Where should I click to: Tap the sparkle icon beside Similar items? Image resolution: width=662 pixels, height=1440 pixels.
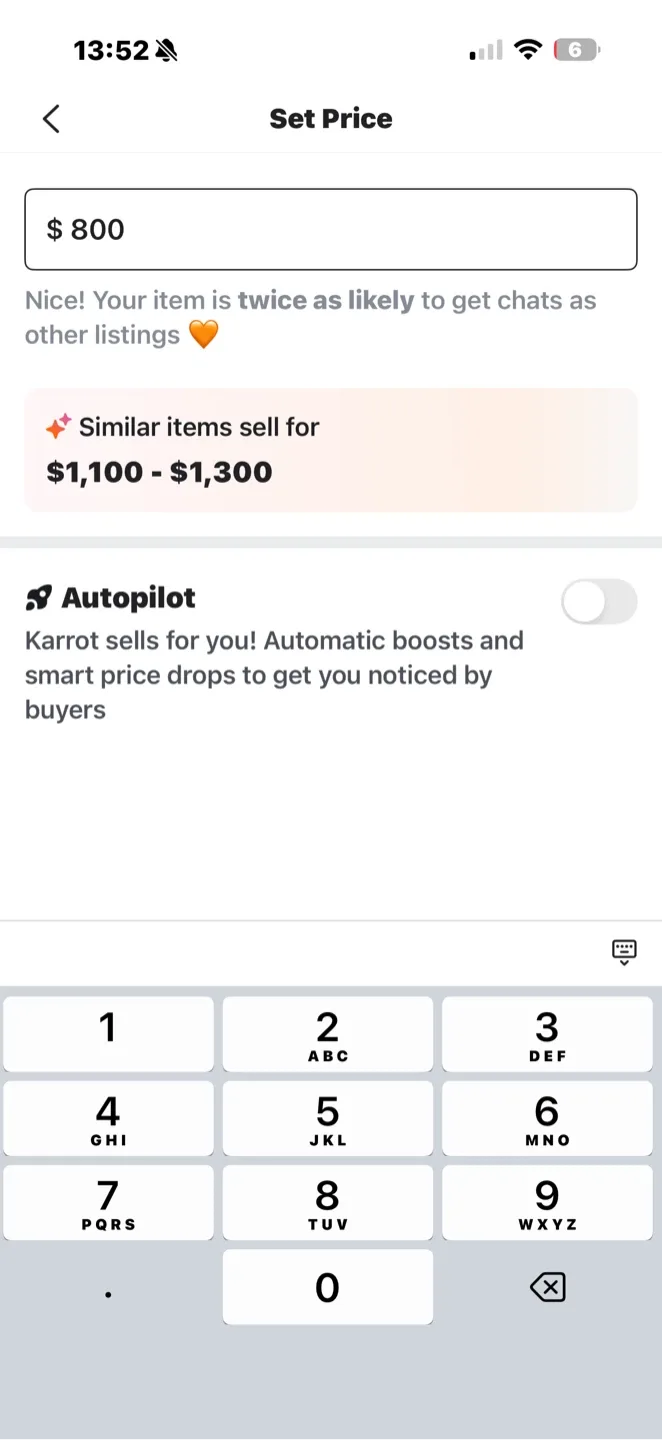58,427
